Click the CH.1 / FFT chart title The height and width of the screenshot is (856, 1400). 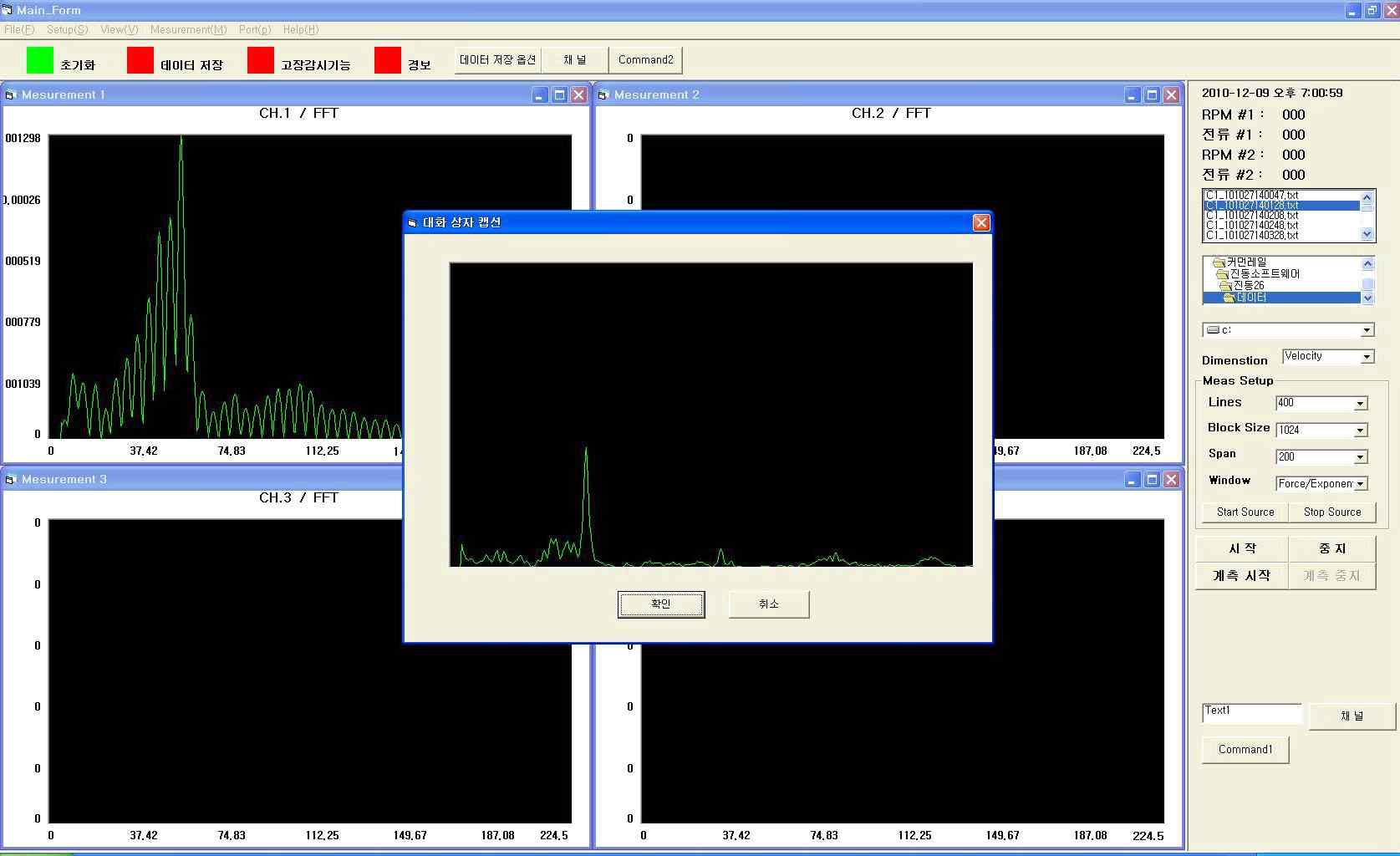298,114
